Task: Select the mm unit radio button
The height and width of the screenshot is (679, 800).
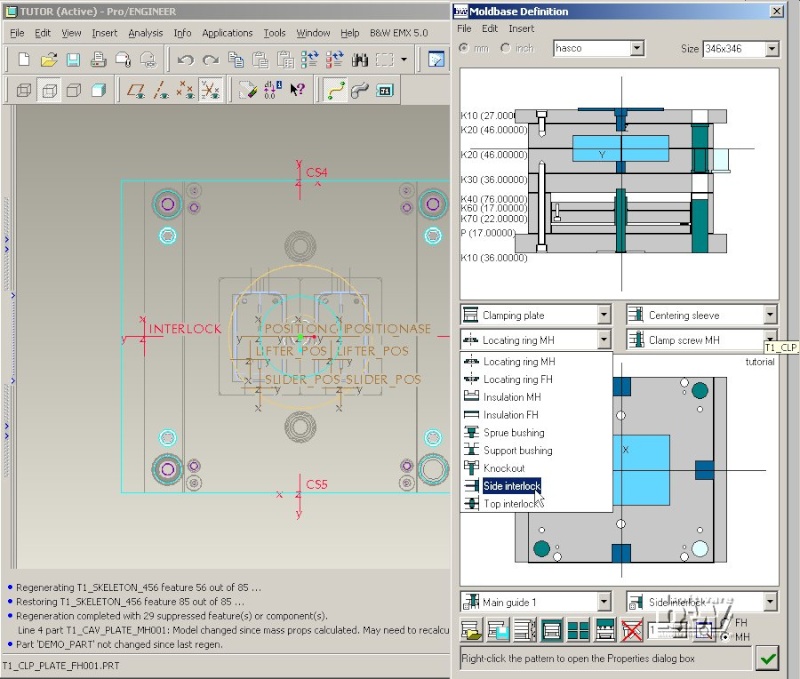Action: [464, 48]
